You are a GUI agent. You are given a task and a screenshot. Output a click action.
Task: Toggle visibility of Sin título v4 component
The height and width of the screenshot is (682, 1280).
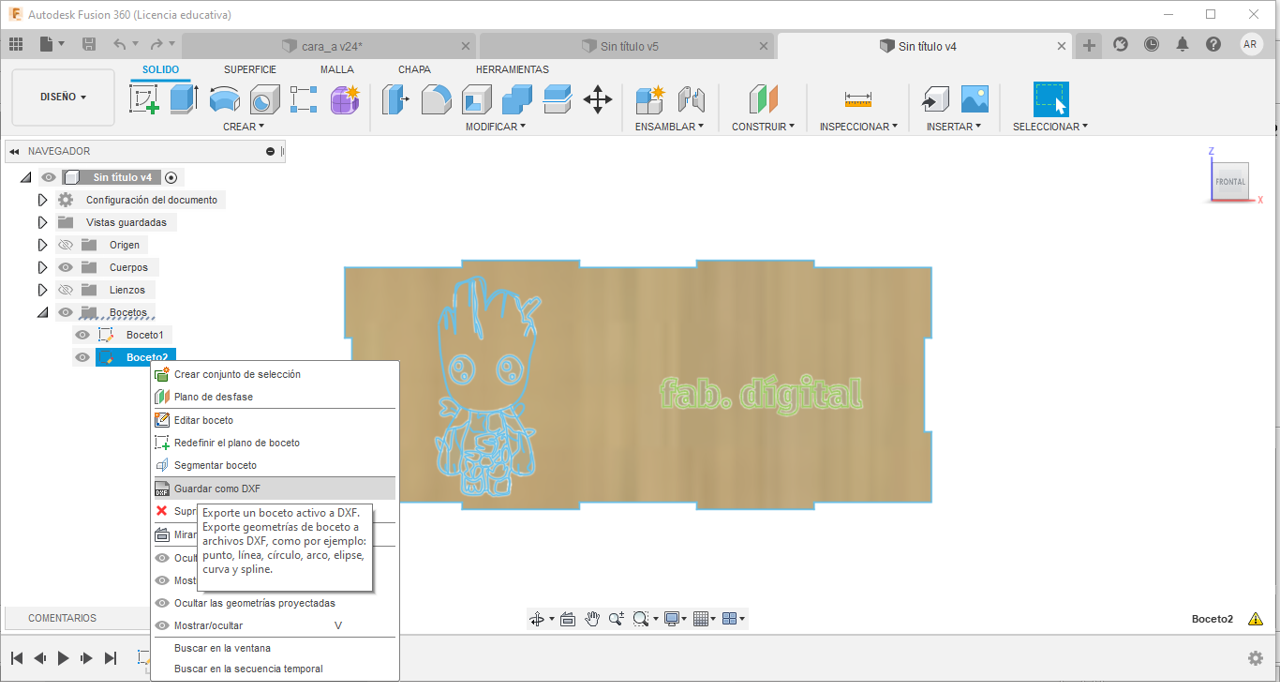tap(48, 177)
